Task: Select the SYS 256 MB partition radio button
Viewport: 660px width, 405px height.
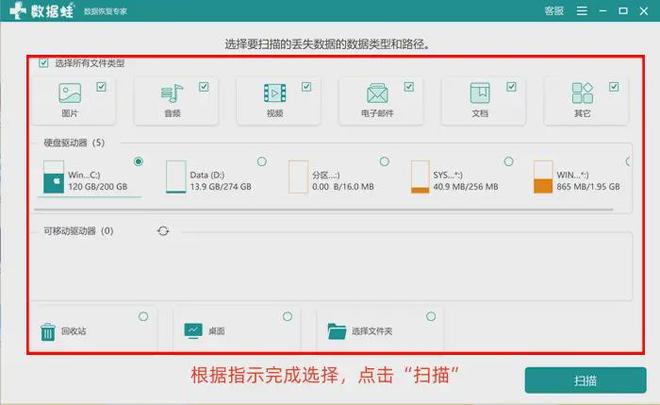Action: [507, 161]
